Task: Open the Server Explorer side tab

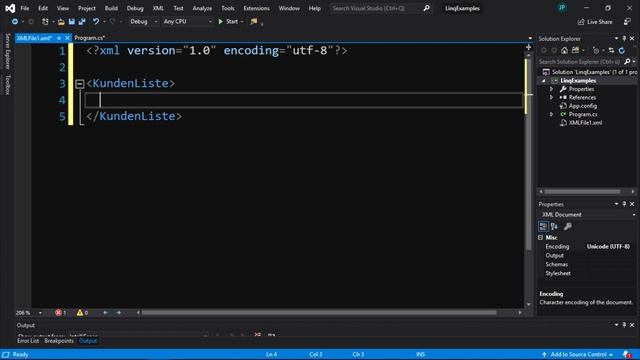Action: tap(7, 51)
